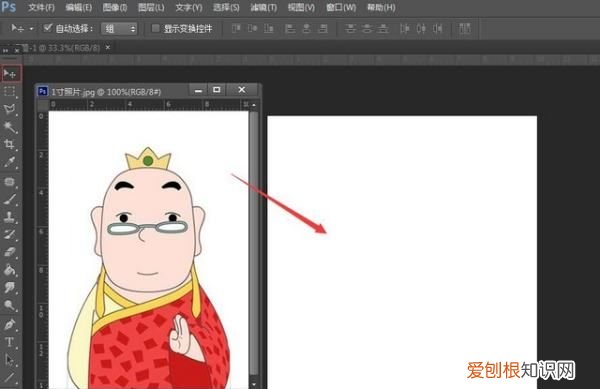The image size is (600, 389).
Task: Select the Rectangular Marquee tool
Action: pos(10,91)
